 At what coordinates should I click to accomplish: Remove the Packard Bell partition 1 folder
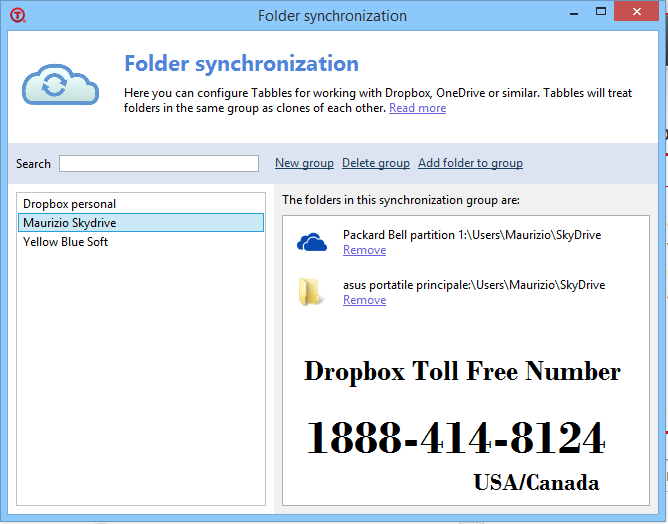click(x=365, y=250)
